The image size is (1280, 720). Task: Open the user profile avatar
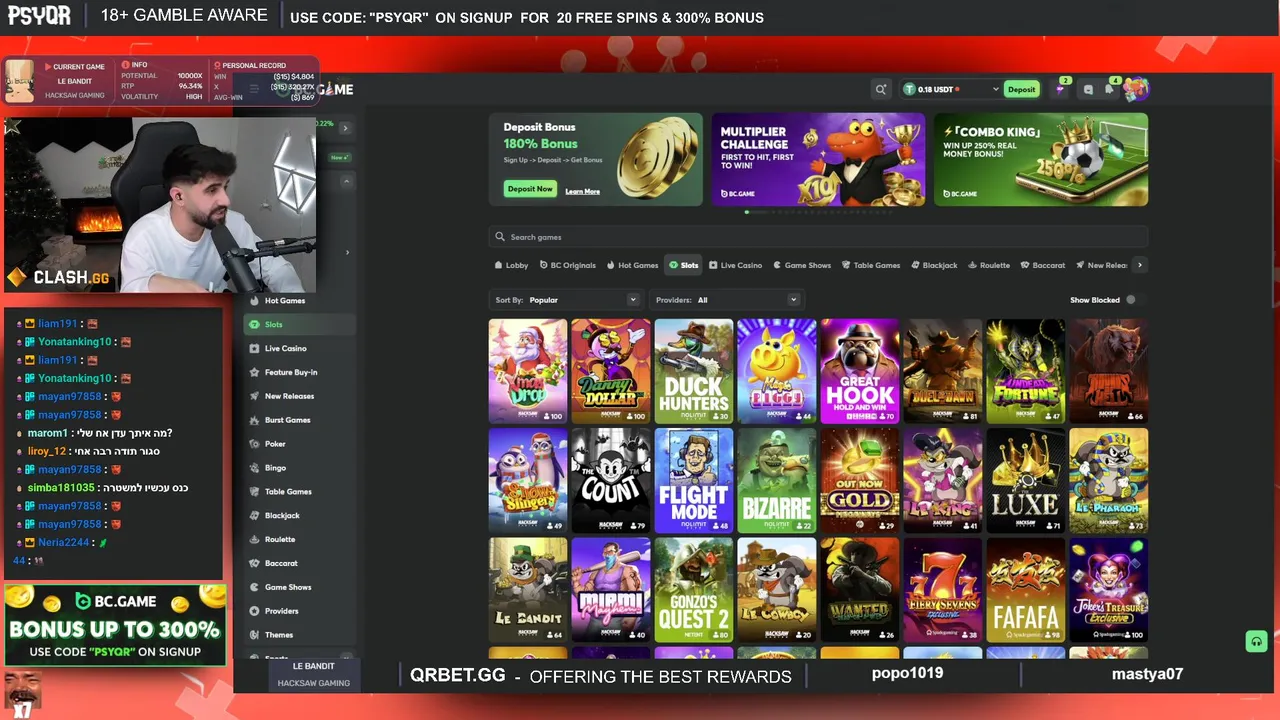coord(1136,89)
